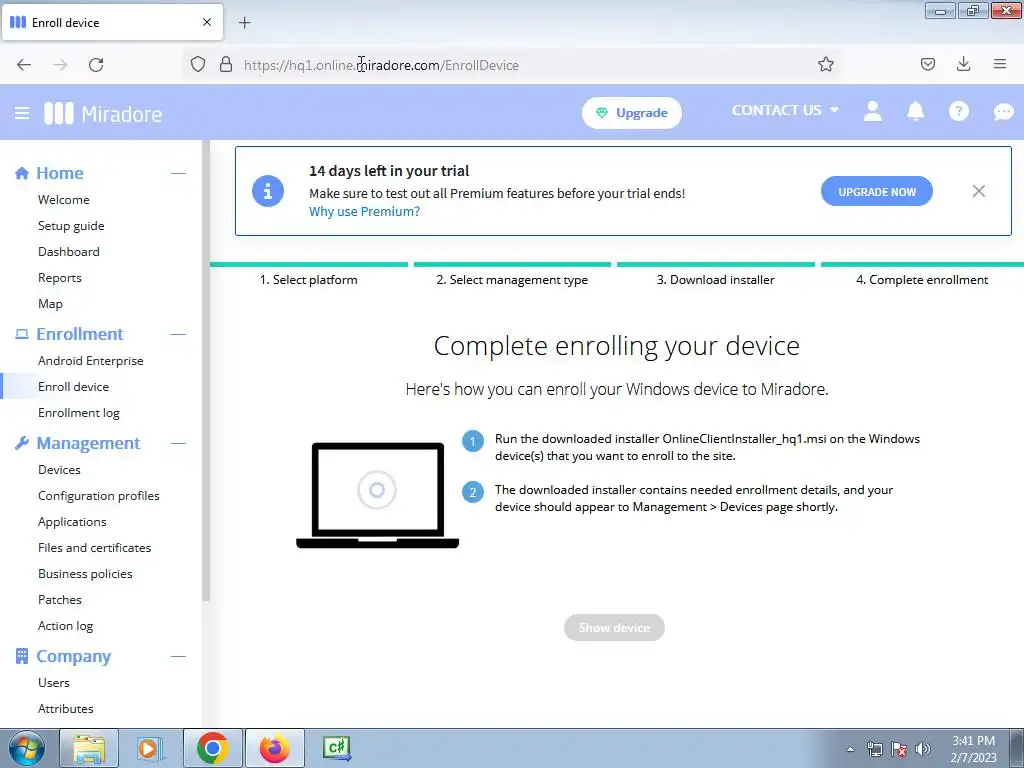Go to step 1 Select platform
The height and width of the screenshot is (768, 1024).
tap(309, 280)
